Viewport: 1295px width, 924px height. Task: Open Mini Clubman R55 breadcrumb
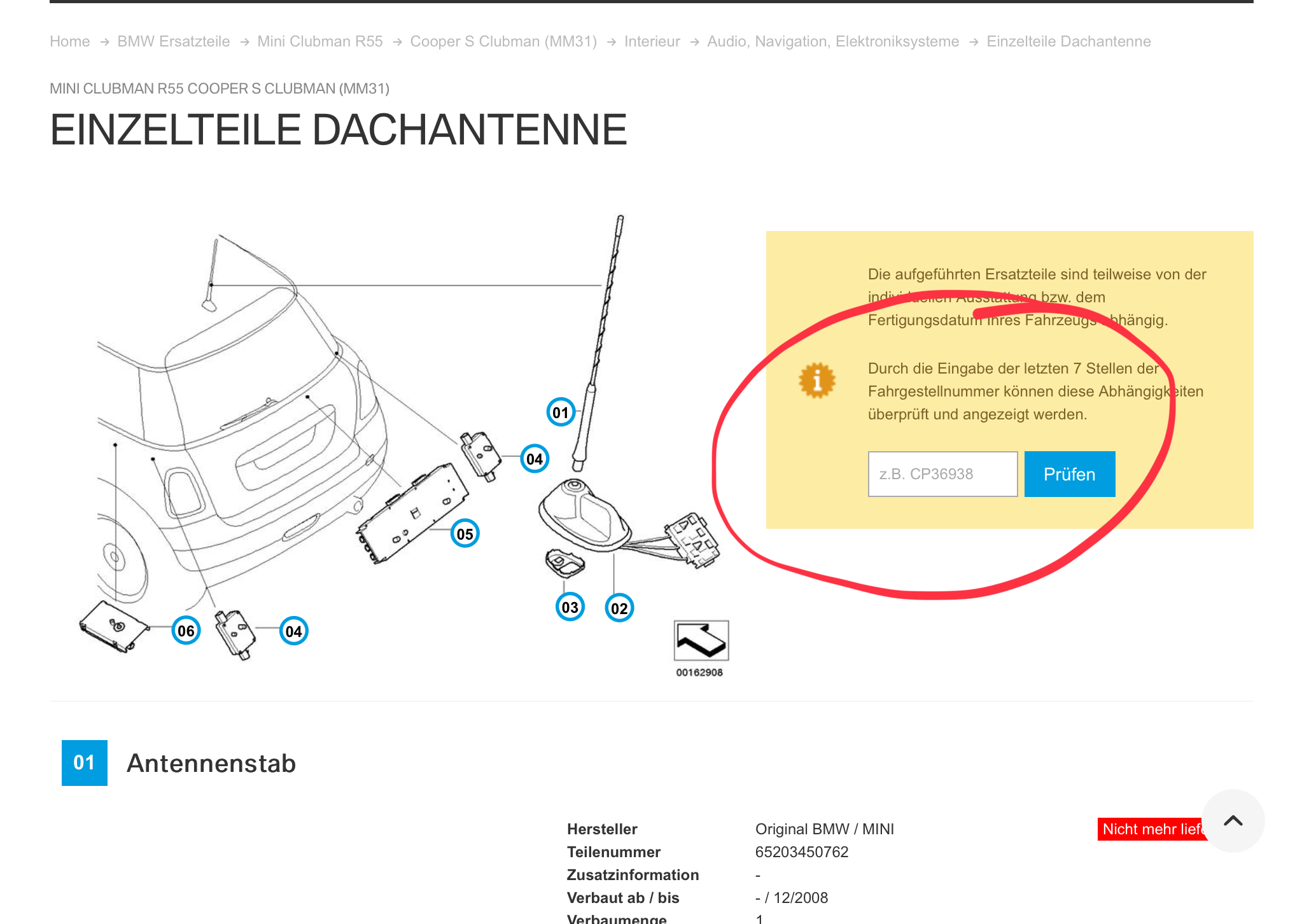click(x=319, y=41)
